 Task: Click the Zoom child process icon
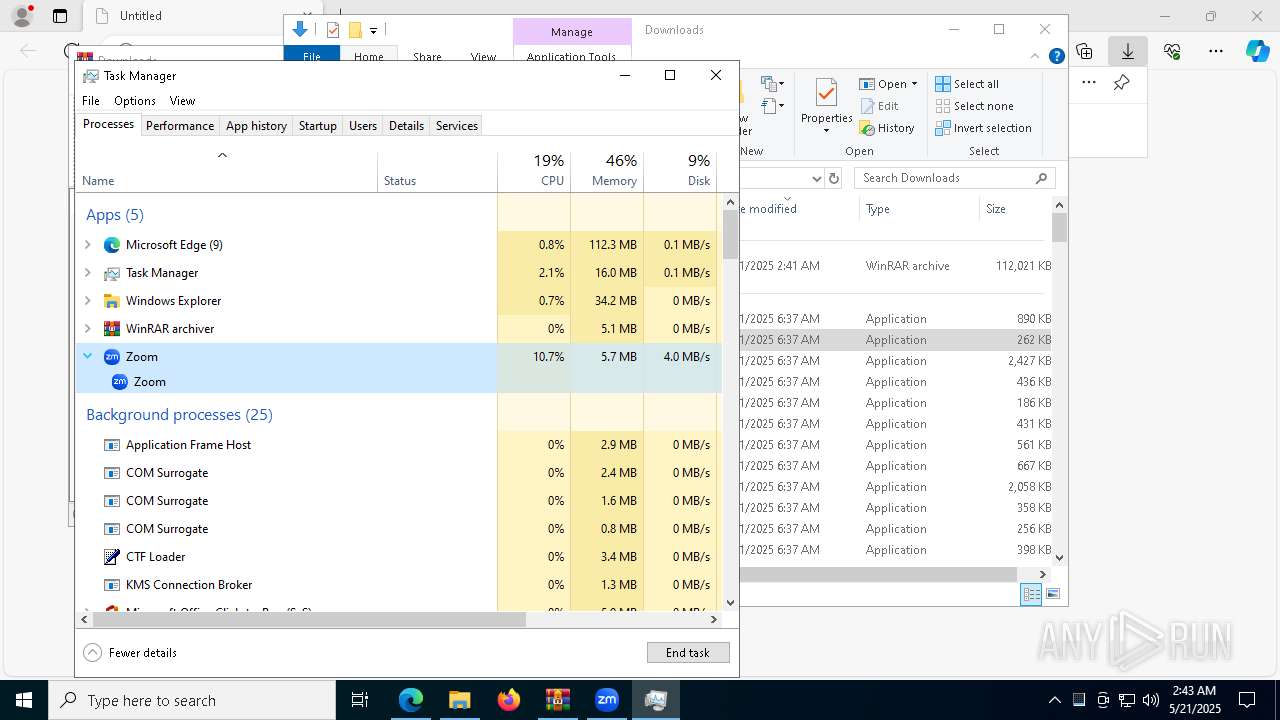click(120, 382)
